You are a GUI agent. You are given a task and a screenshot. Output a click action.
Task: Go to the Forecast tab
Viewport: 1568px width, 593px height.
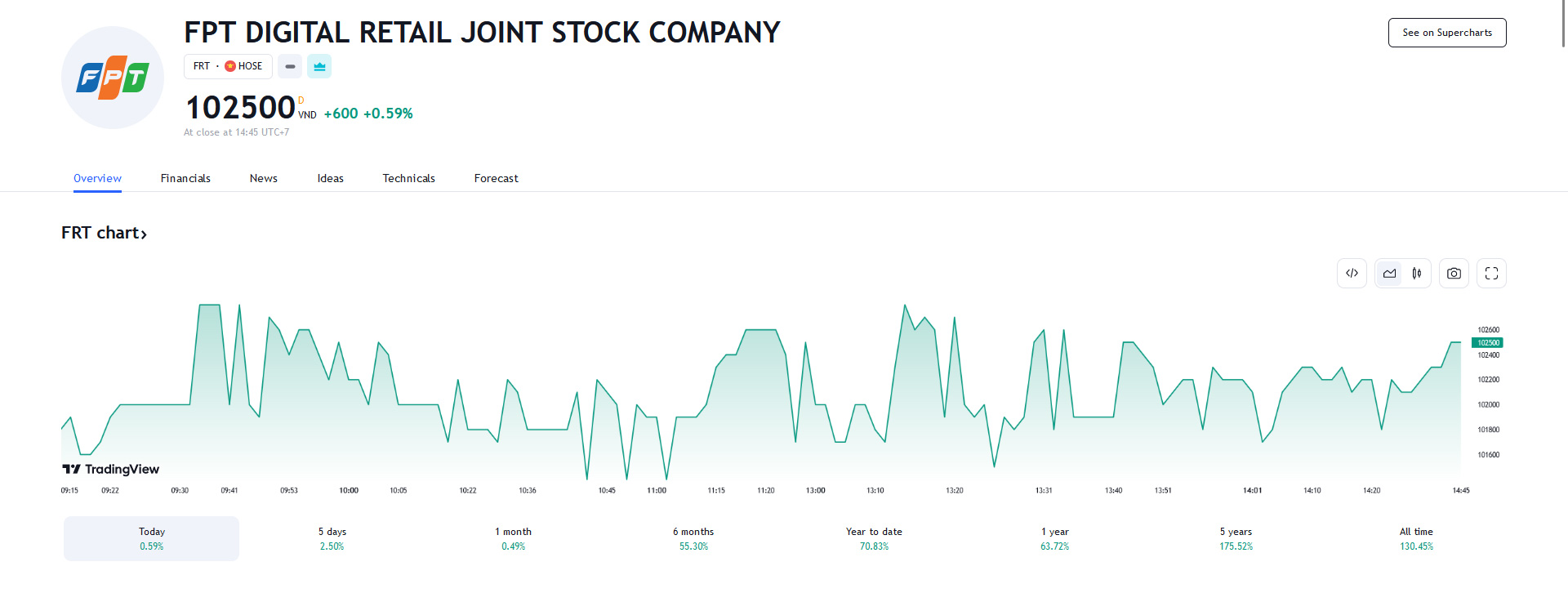point(496,178)
